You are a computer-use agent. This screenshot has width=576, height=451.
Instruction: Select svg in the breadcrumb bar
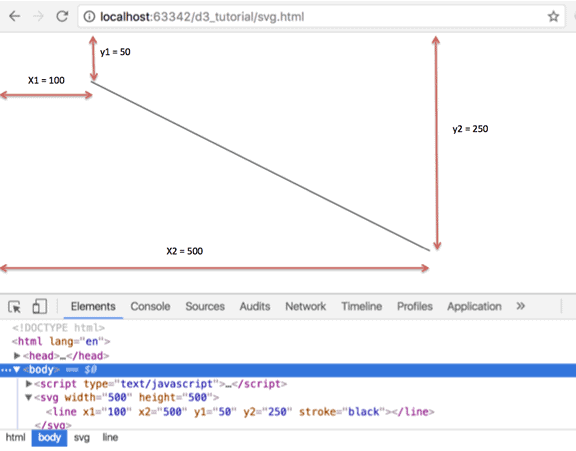click(82, 437)
